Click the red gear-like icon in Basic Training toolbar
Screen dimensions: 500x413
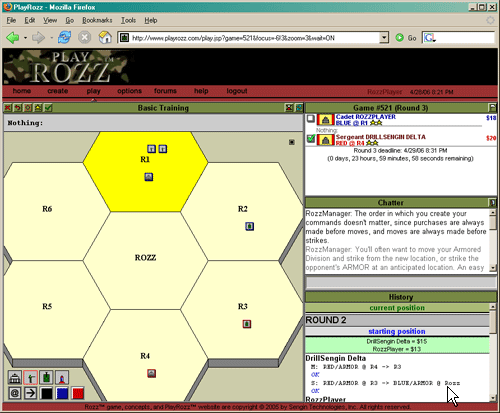tap(28, 108)
